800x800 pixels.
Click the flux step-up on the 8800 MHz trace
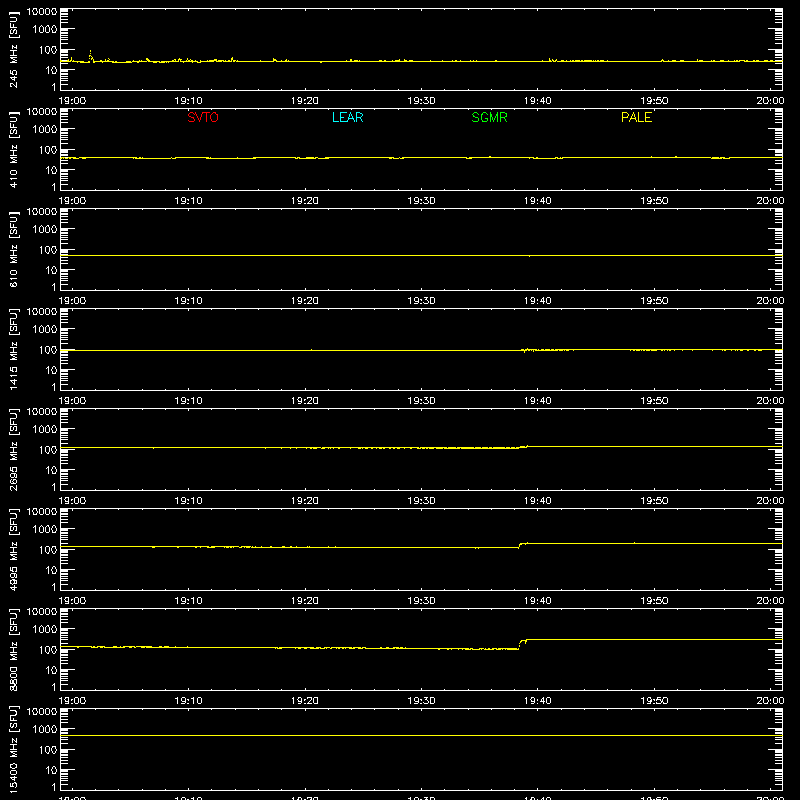(522, 643)
